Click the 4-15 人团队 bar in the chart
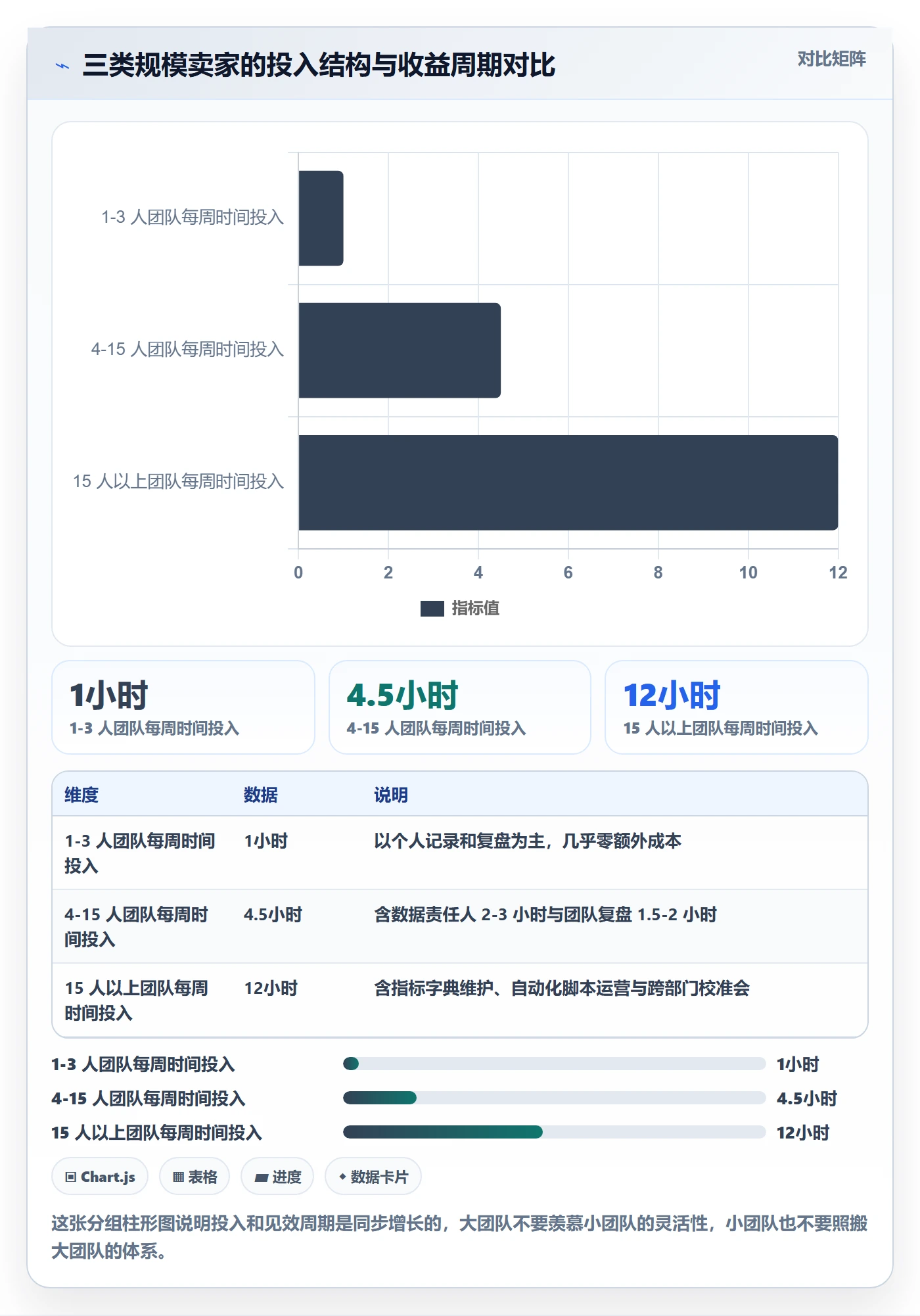This screenshot has height=1316, width=920. [400, 350]
